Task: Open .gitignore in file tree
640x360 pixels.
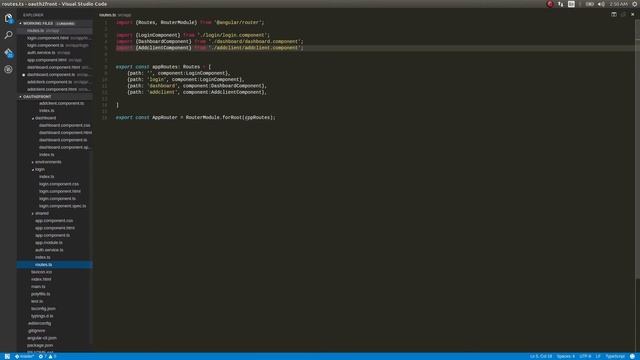Action: [36, 331]
